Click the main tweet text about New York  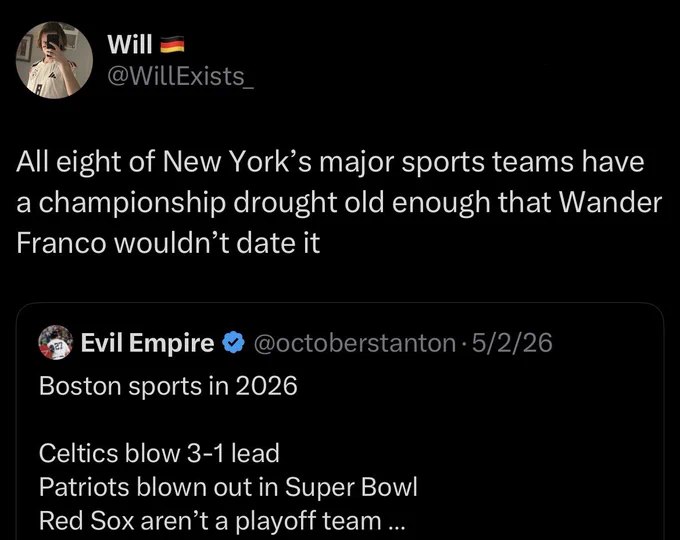(339, 202)
